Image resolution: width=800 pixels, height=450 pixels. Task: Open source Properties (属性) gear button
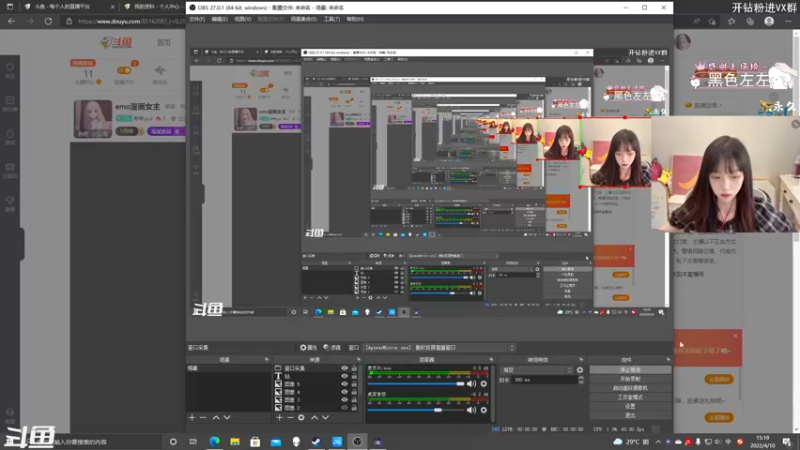[308, 347]
